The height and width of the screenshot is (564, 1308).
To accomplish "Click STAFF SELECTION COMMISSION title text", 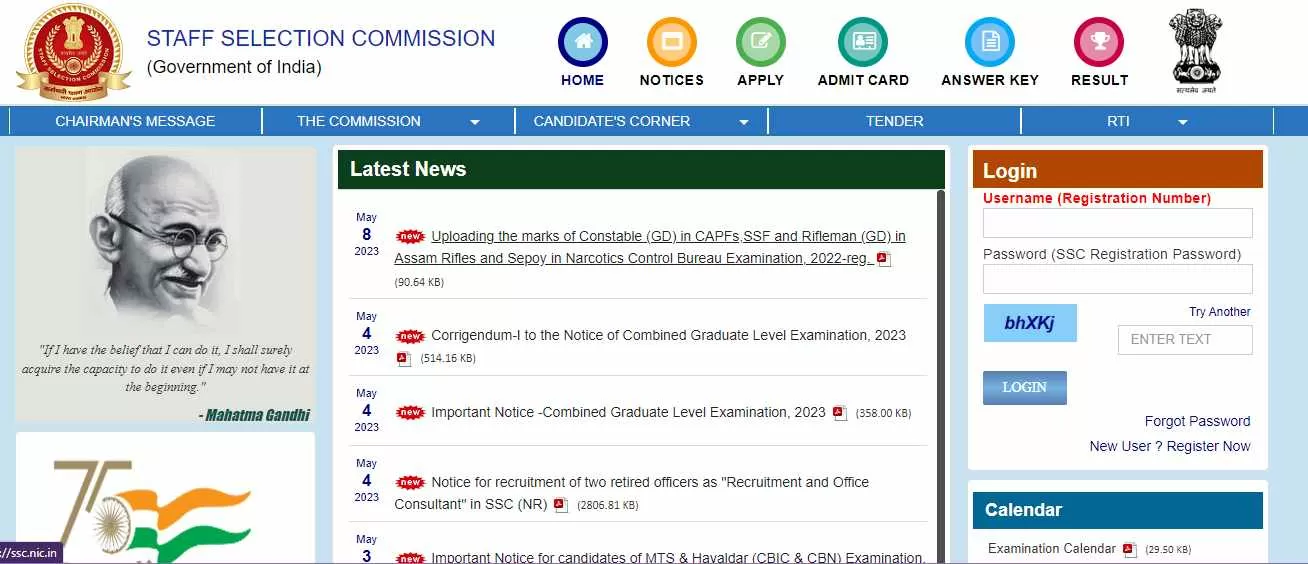I will click(x=321, y=39).
